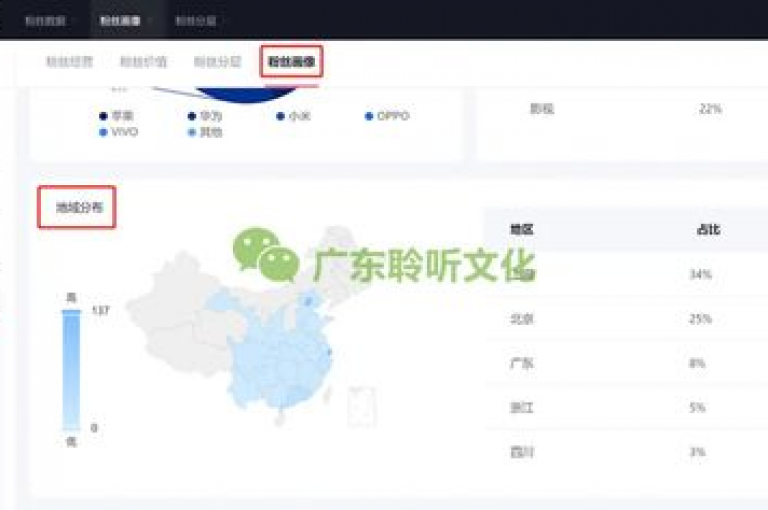
Task: Switch to 粉丝价值 sub-tab
Action: pyautogui.click(x=144, y=62)
